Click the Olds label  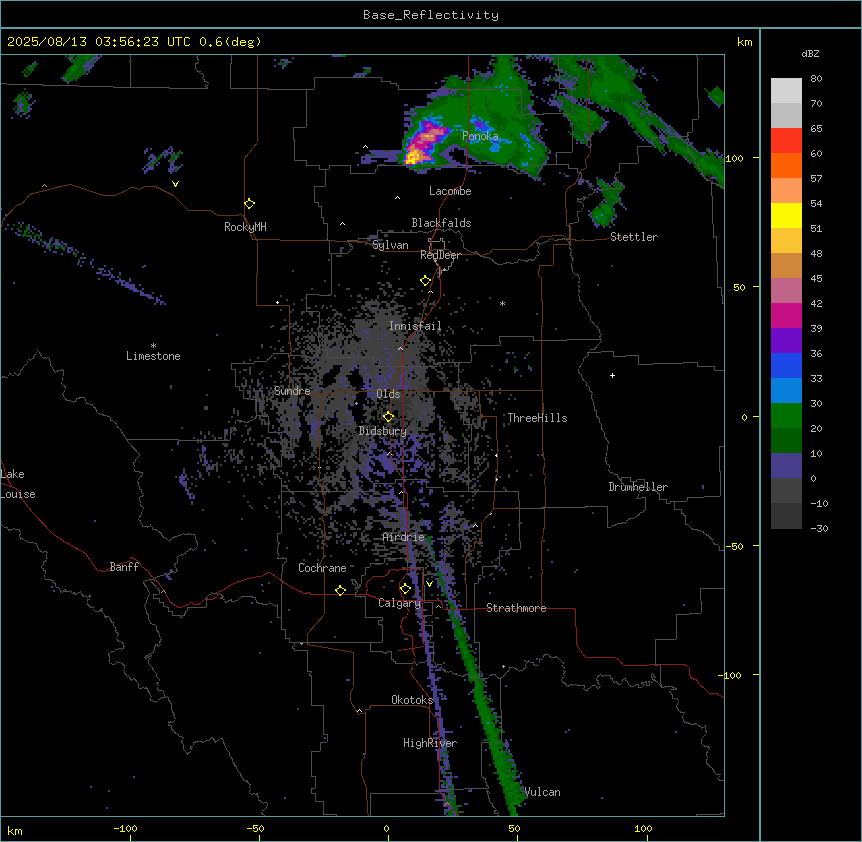point(388,394)
